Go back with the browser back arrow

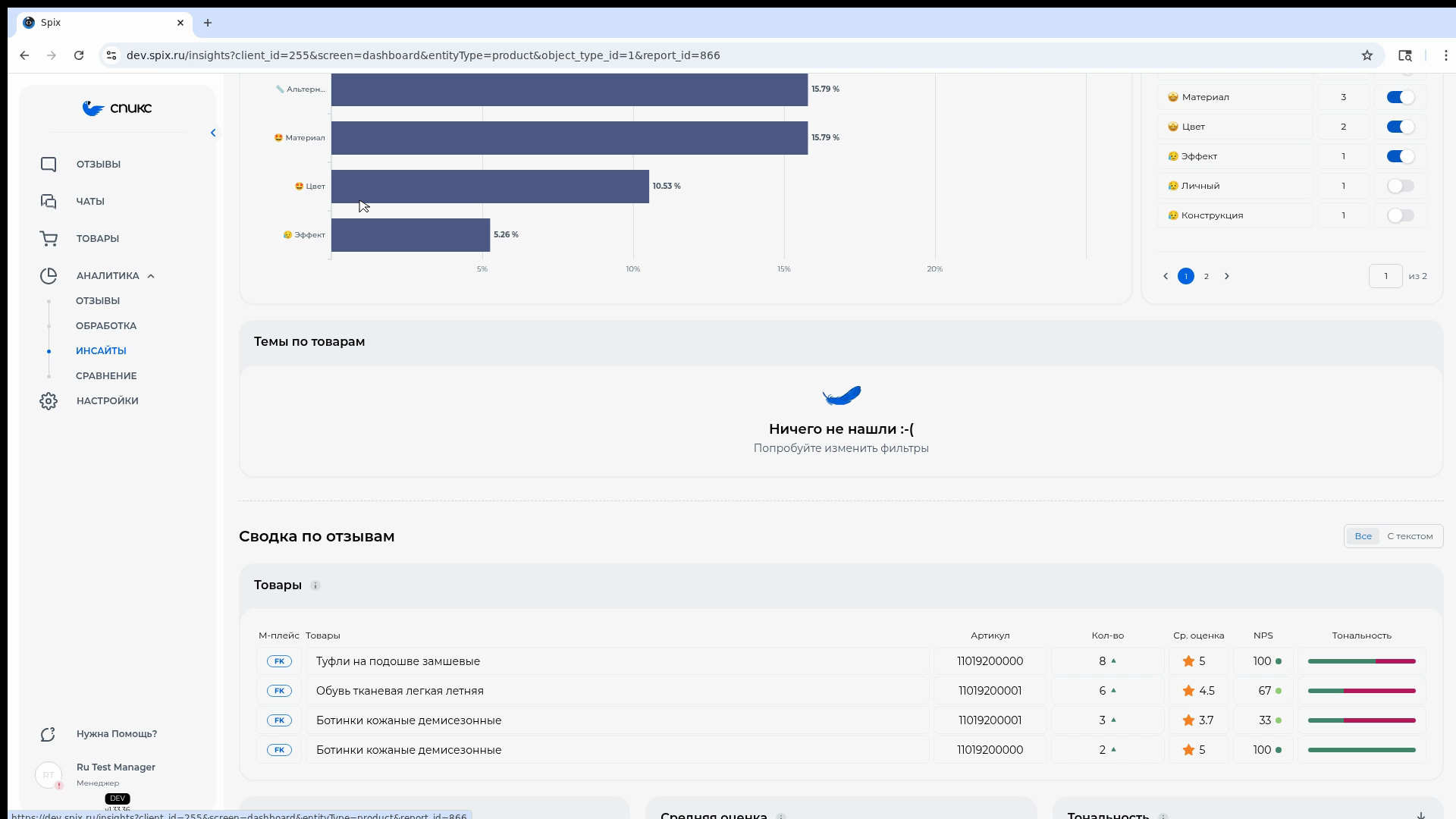tap(24, 55)
